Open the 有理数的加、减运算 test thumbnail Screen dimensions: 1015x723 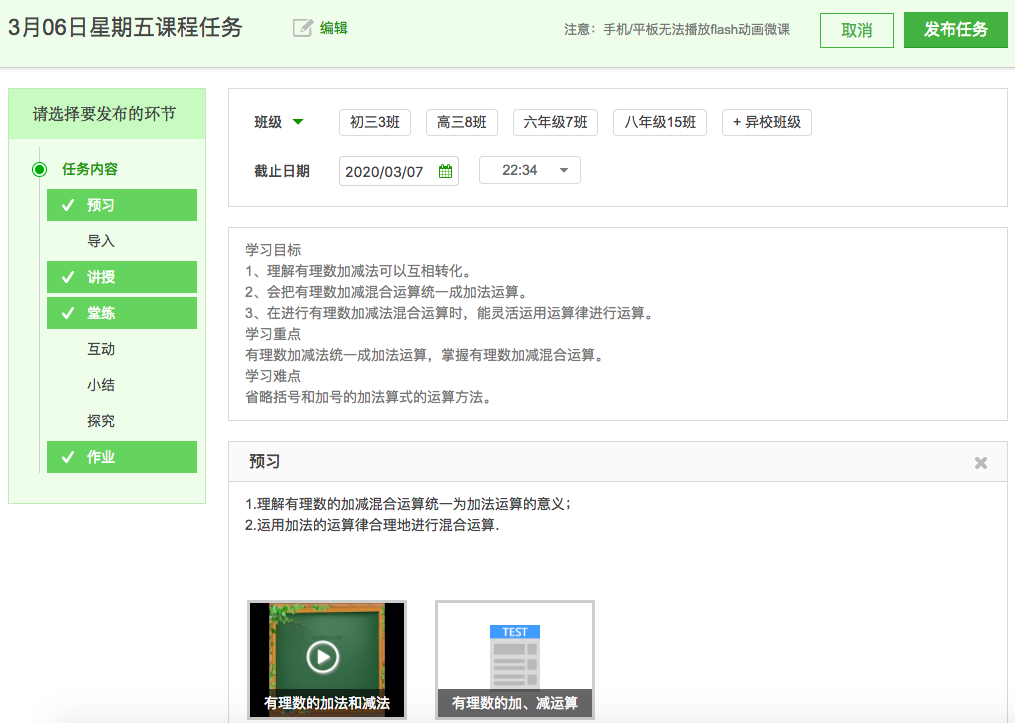click(x=515, y=660)
